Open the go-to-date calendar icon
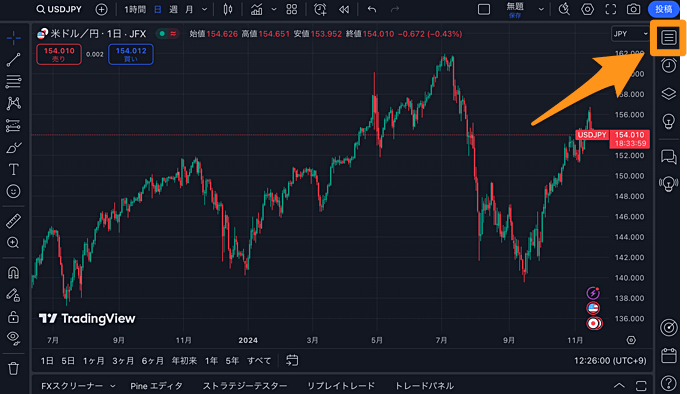 click(x=292, y=360)
